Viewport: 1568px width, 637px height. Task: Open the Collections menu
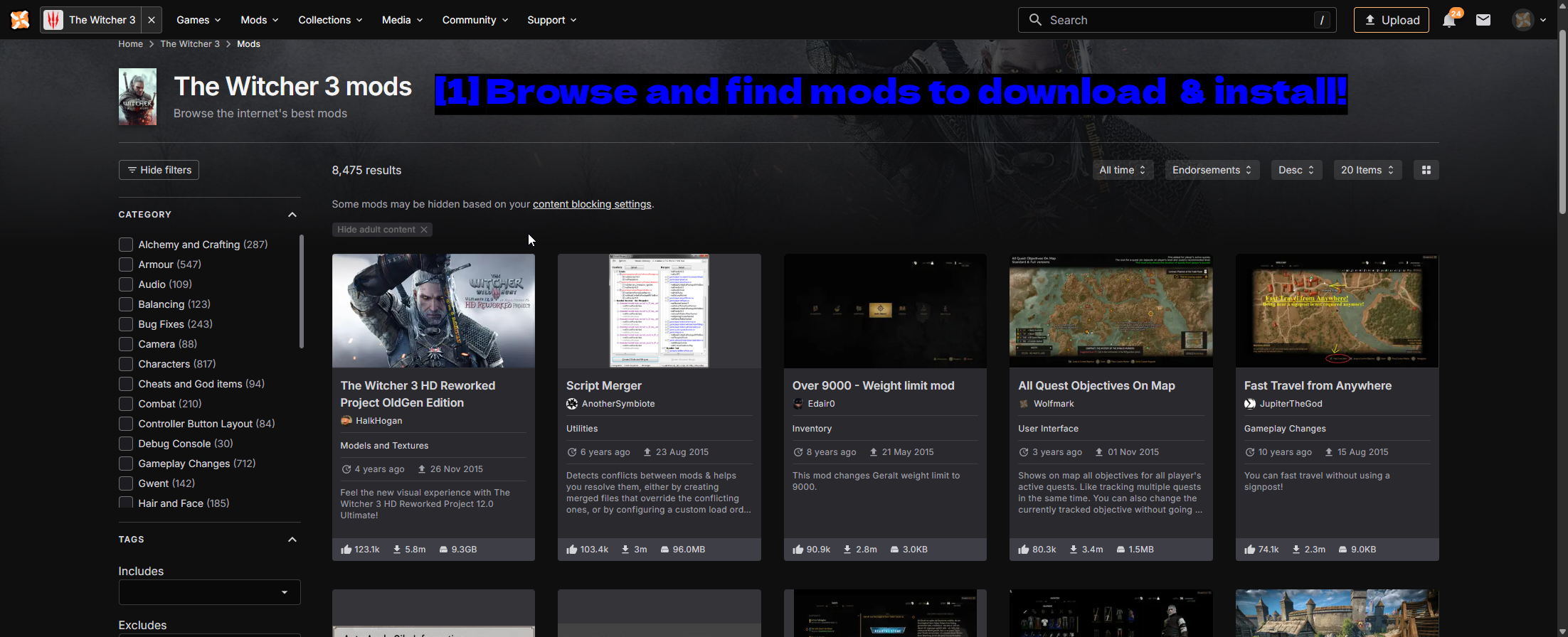[330, 20]
